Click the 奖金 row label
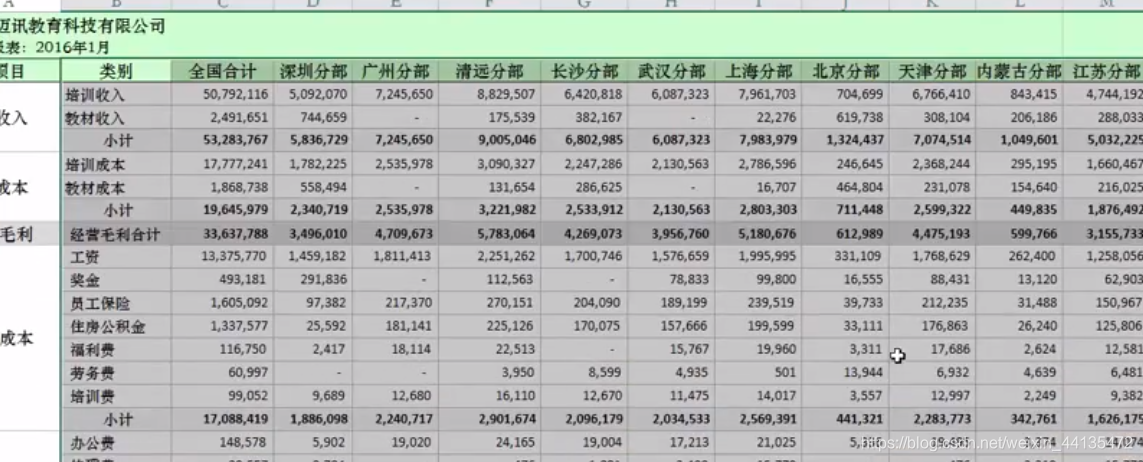 point(117,281)
